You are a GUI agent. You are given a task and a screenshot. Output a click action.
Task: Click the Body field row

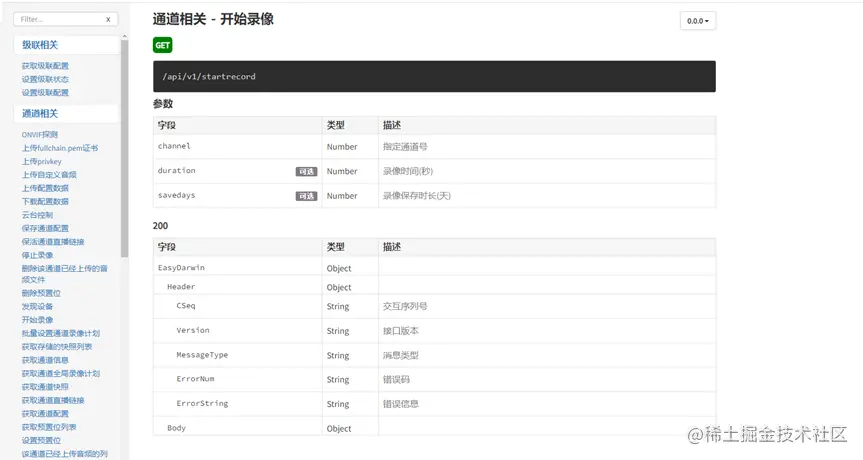point(434,428)
